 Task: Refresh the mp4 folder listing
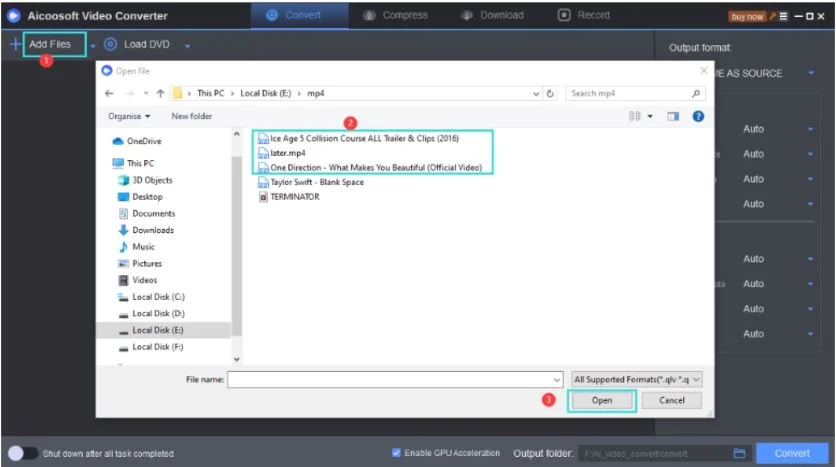tap(550, 93)
